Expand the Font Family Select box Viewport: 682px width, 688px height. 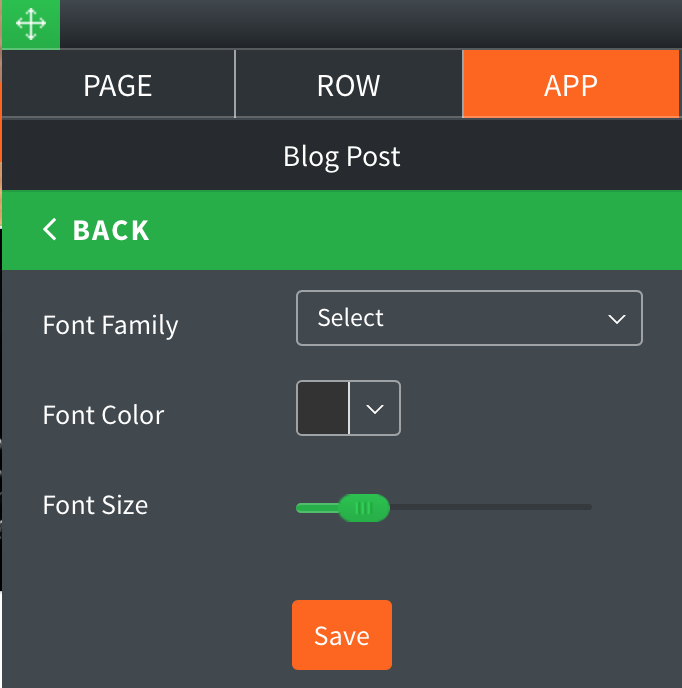coord(469,318)
